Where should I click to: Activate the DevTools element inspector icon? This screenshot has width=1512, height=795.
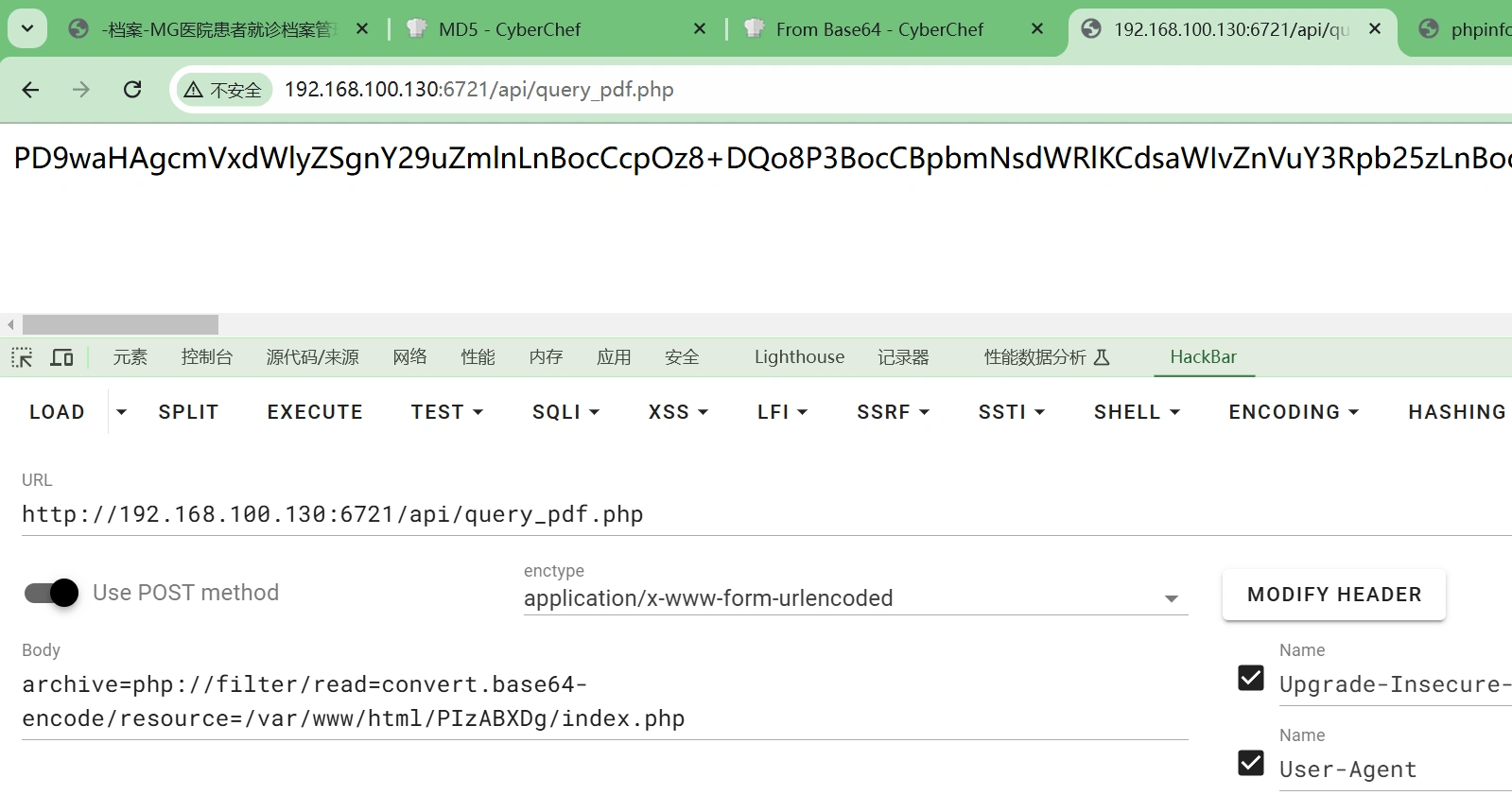(x=22, y=357)
